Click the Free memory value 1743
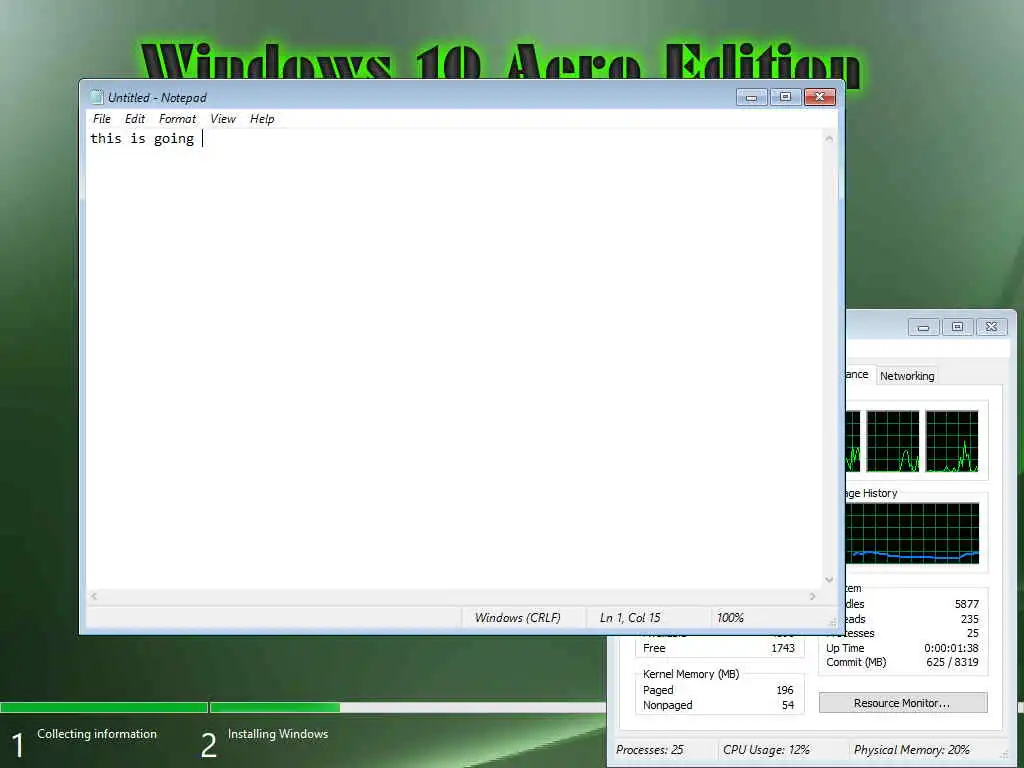The width and height of the screenshot is (1024, 768). pyautogui.click(x=782, y=648)
